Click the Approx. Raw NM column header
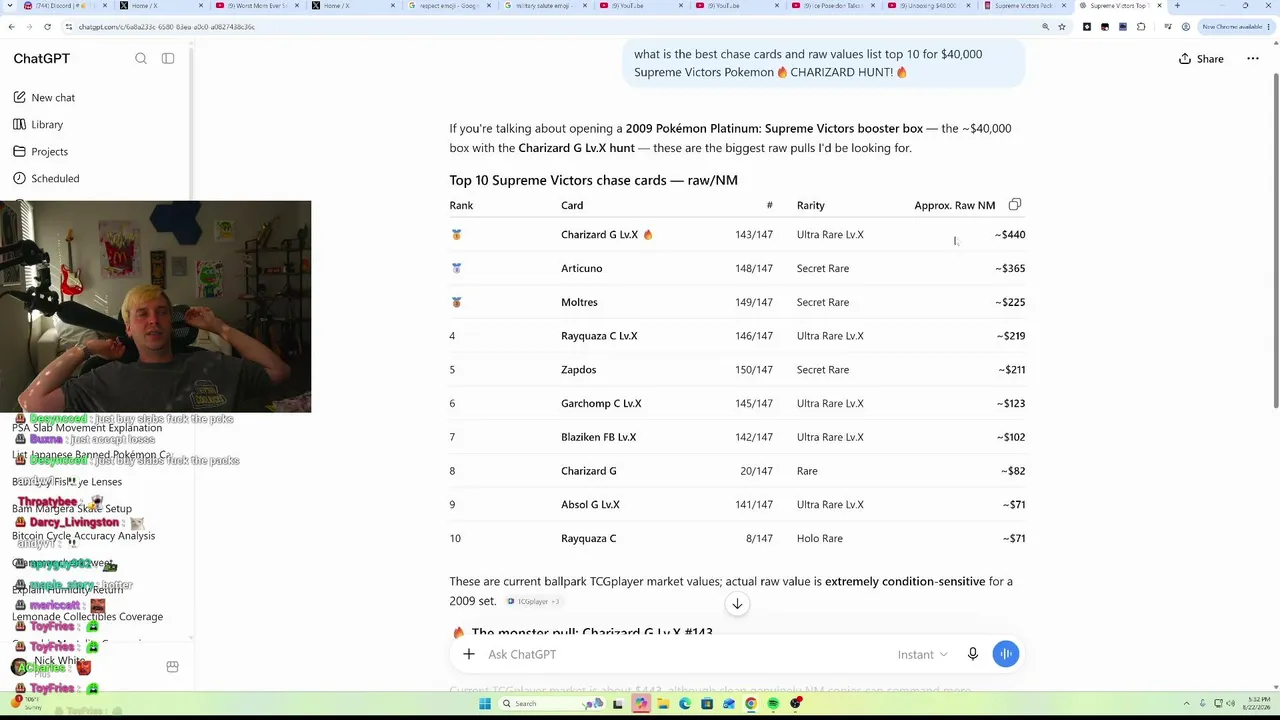This screenshot has height=720, width=1280. pyautogui.click(x=954, y=205)
